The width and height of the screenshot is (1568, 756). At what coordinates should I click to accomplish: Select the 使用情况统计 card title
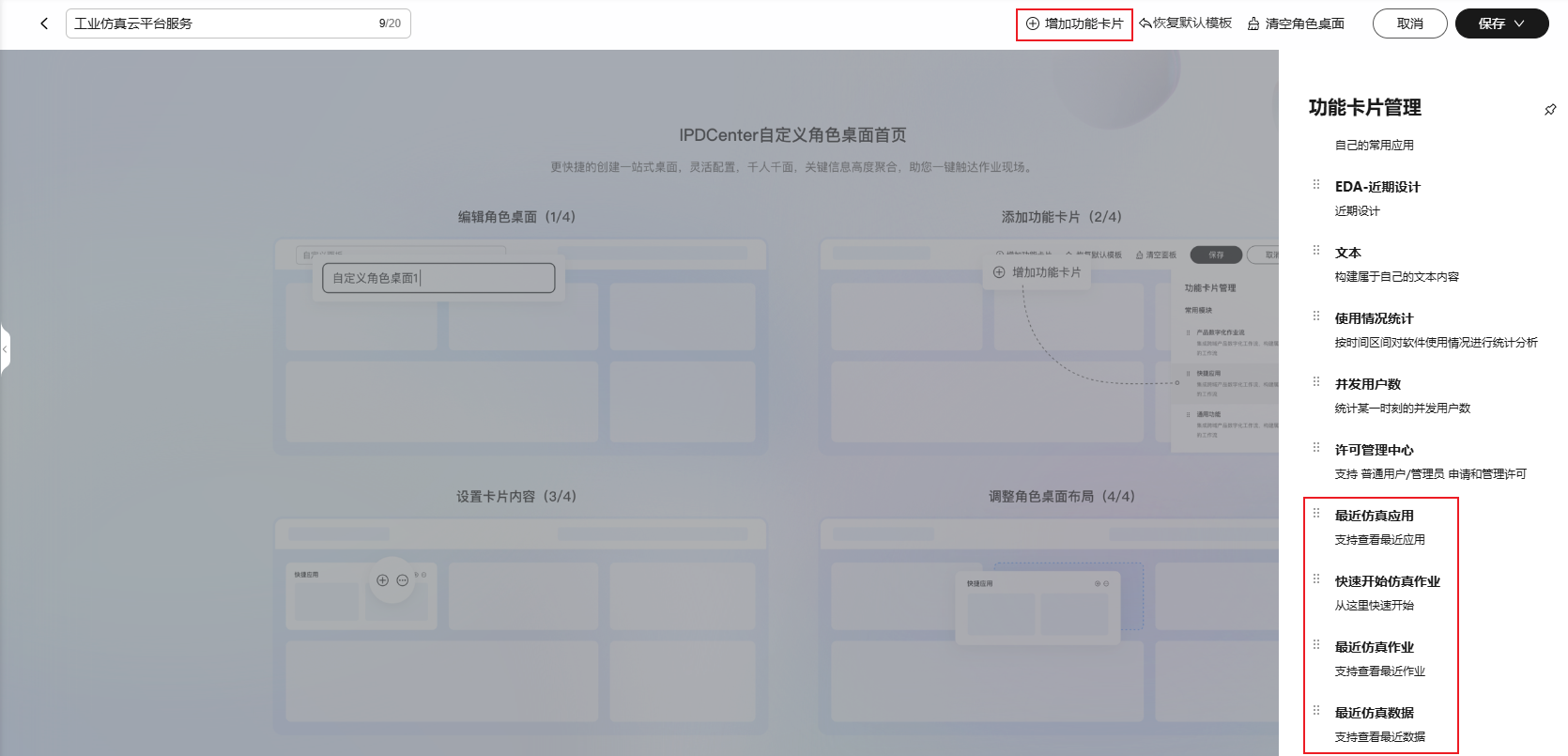tap(1374, 318)
